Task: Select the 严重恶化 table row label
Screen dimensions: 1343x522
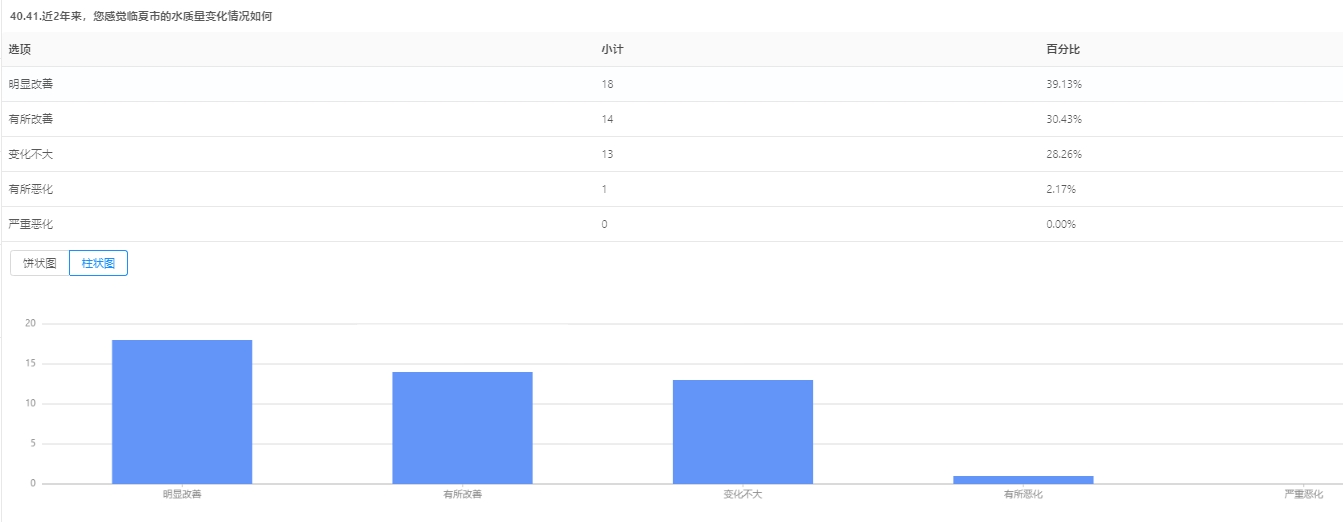Action: (x=31, y=224)
